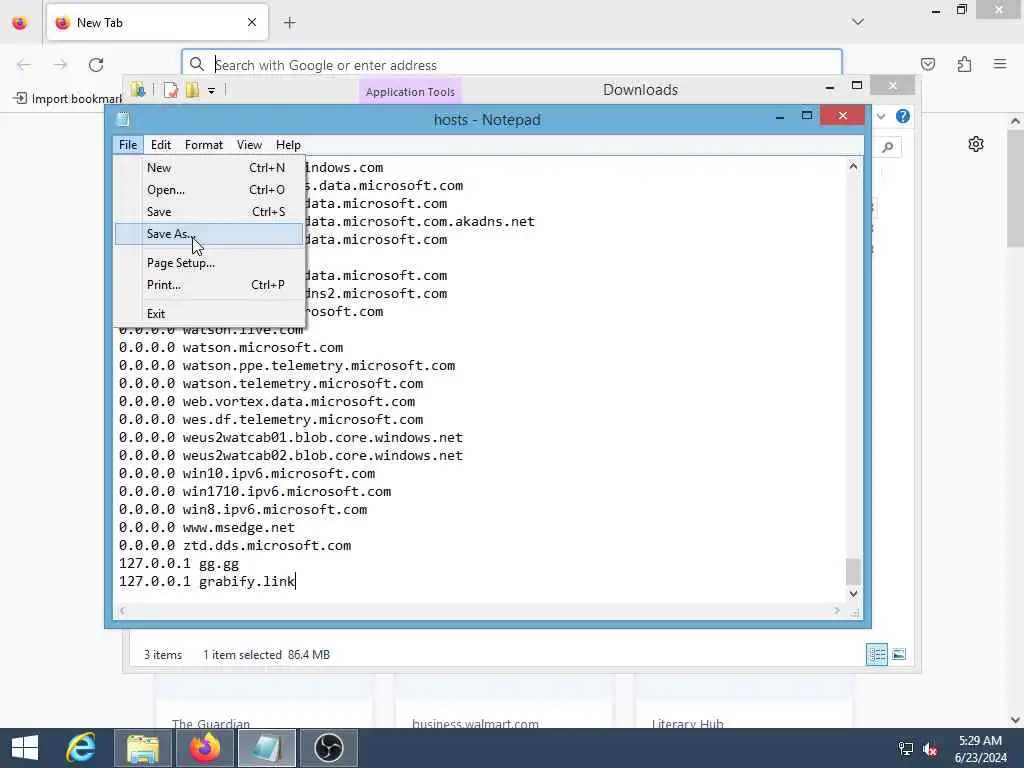1024x768 pixels.
Task: Click Notepad taskbar button
Action: click(x=267, y=748)
